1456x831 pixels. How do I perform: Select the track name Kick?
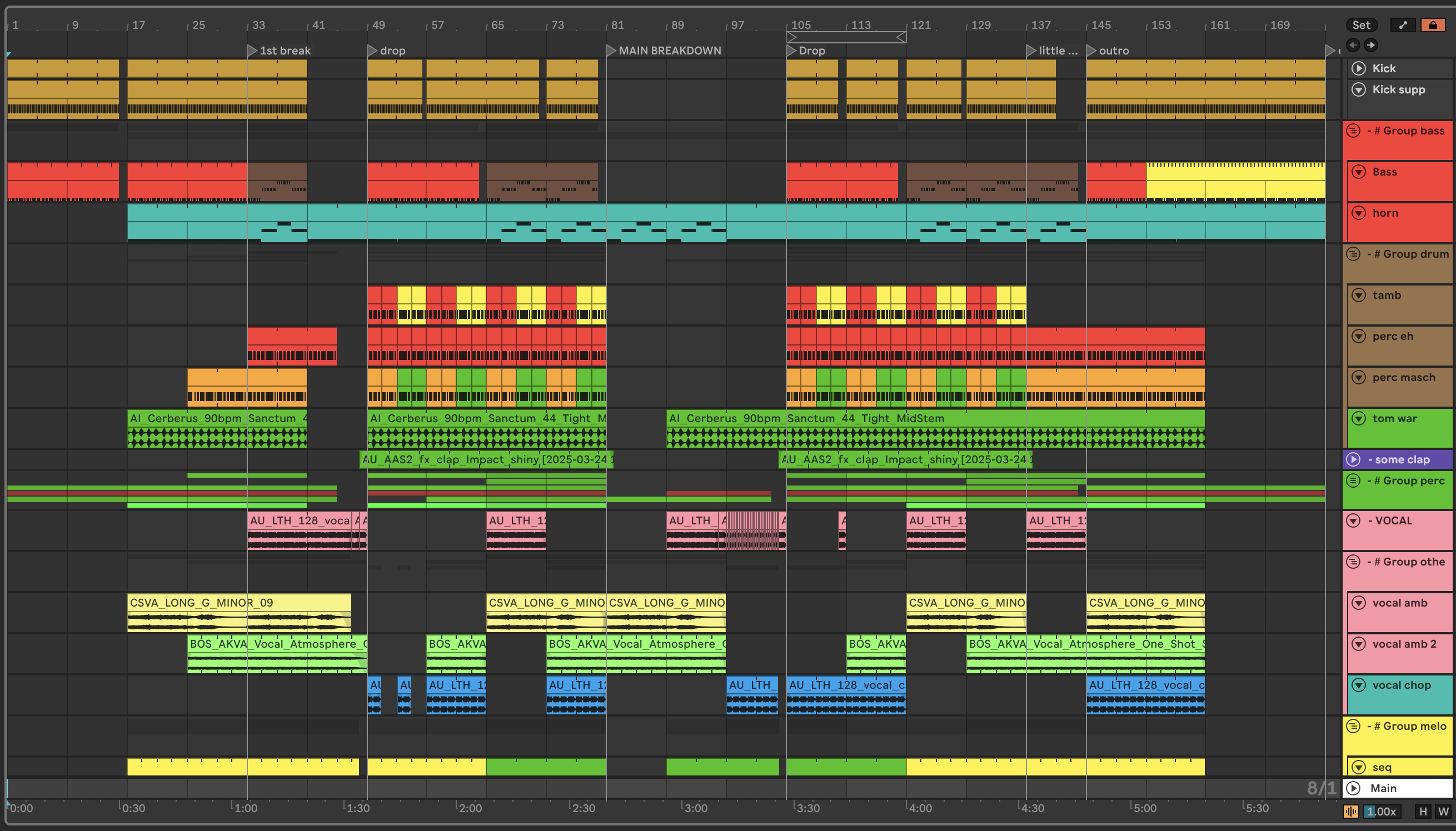click(x=1384, y=68)
